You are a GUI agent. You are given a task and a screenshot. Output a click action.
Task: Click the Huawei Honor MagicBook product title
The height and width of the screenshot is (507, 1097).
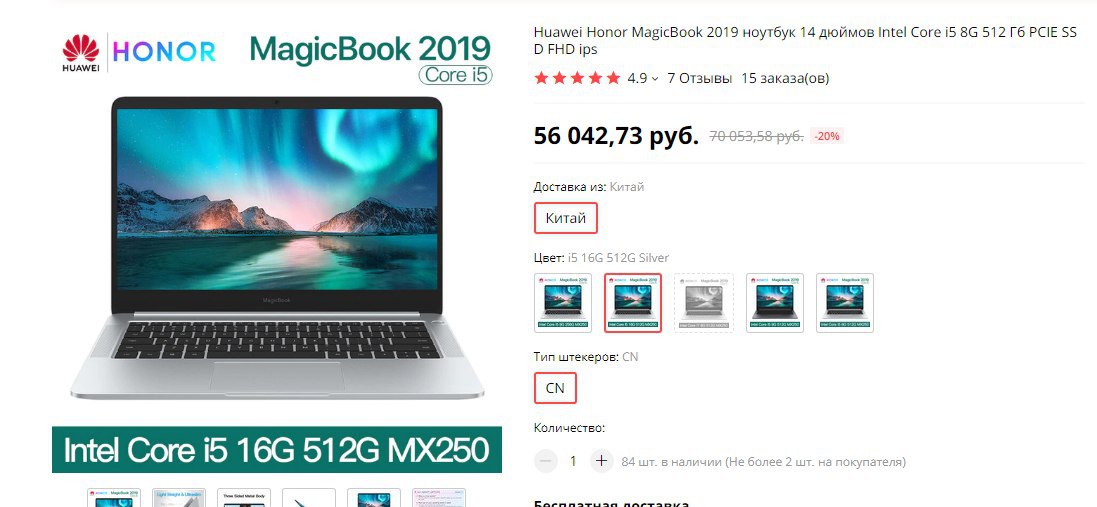(805, 41)
